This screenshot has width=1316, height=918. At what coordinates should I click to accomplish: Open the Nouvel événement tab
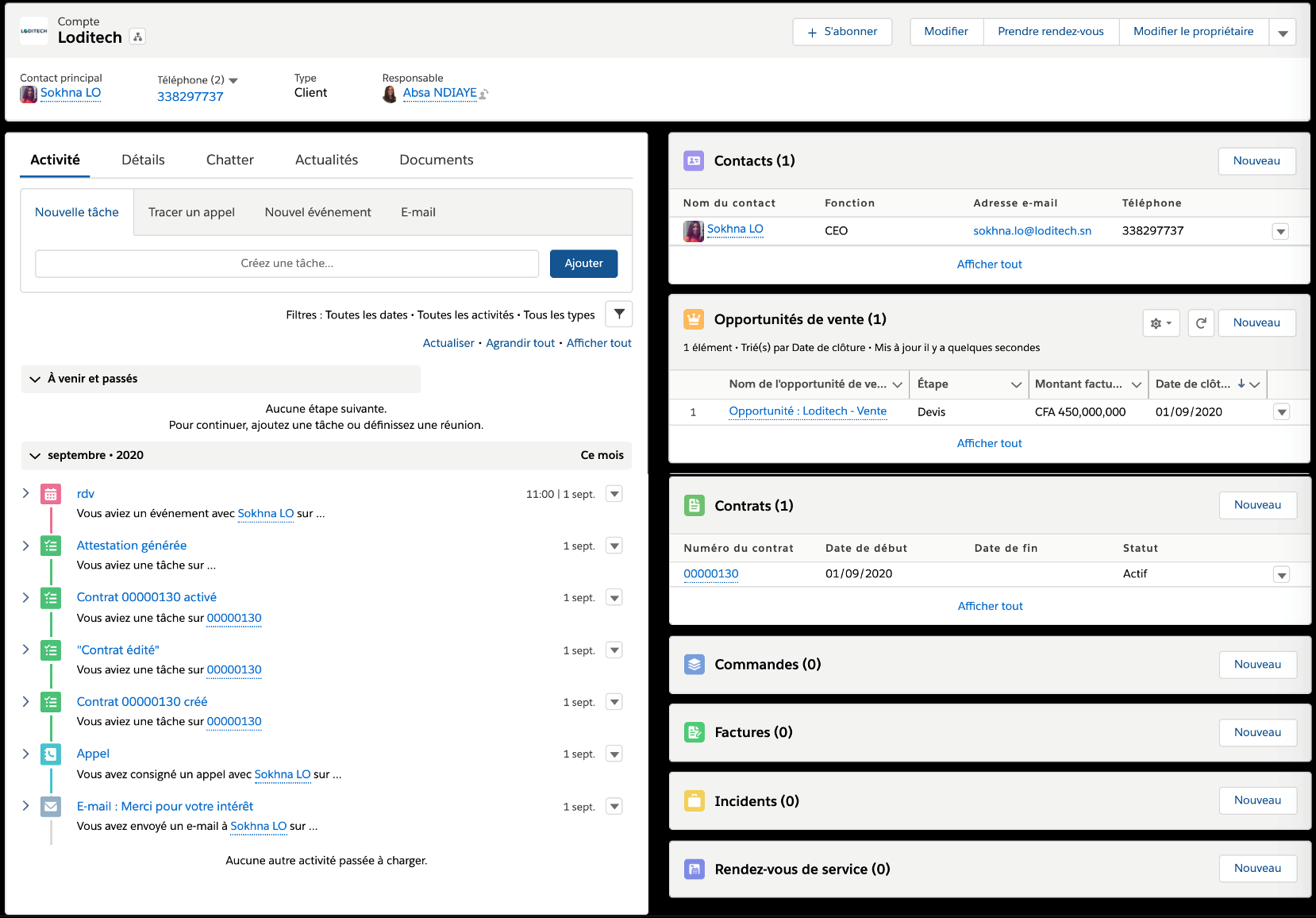tap(317, 212)
